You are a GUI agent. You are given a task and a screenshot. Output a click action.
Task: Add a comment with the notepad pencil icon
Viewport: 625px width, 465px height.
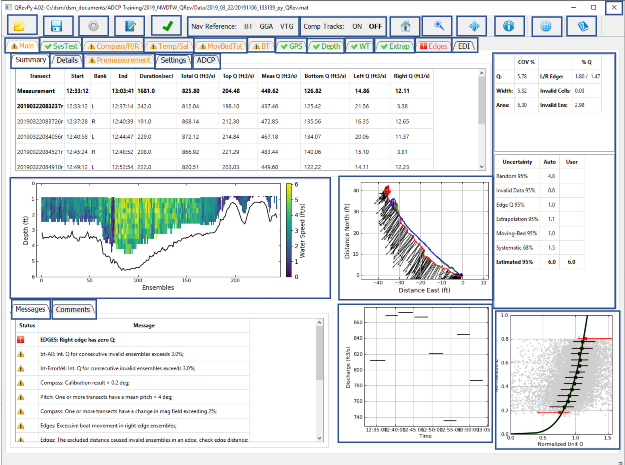click(130, 26)
